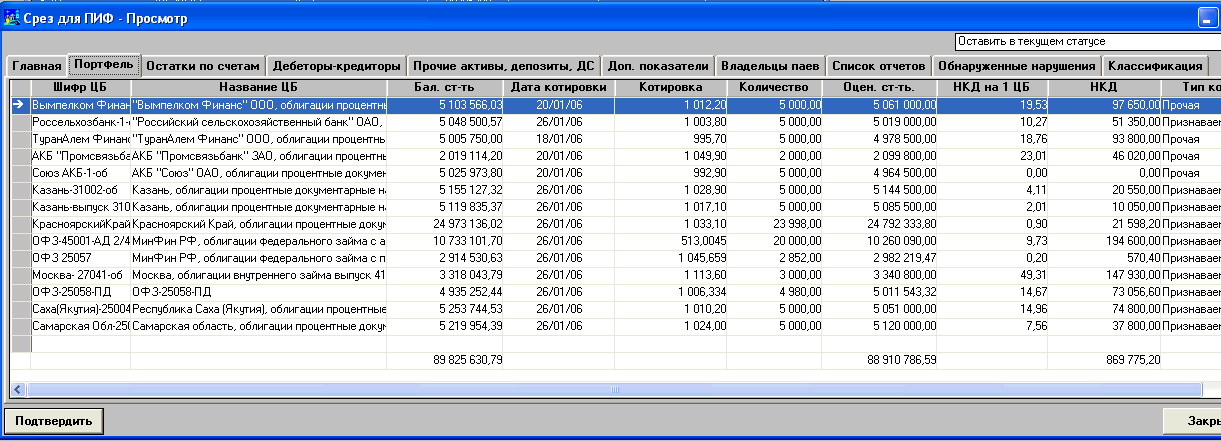Screen dimensions: 1221x441
Task: Open the Владельцы паев tab
Action: click(x=770, y=66)
